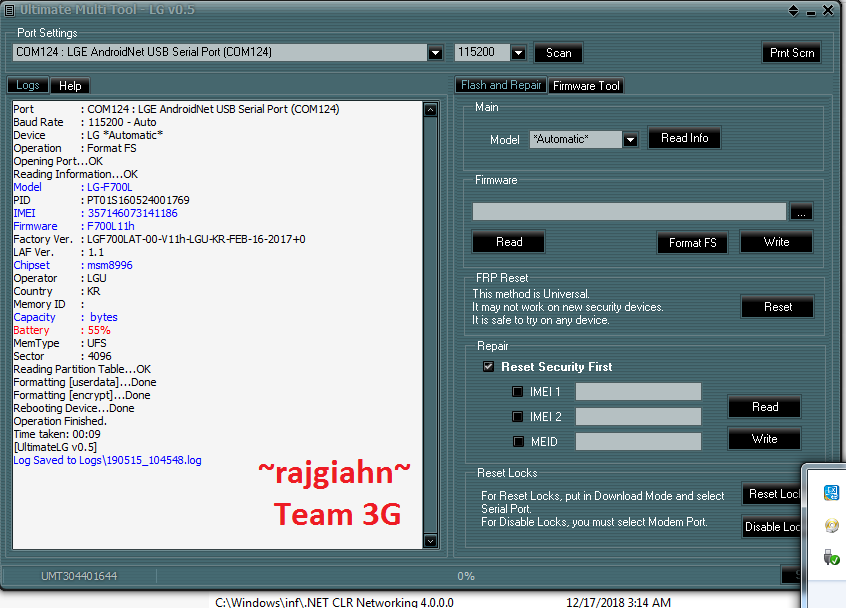Click the Scan button
This screenshot has width=846, height=608.
[558, 53]
